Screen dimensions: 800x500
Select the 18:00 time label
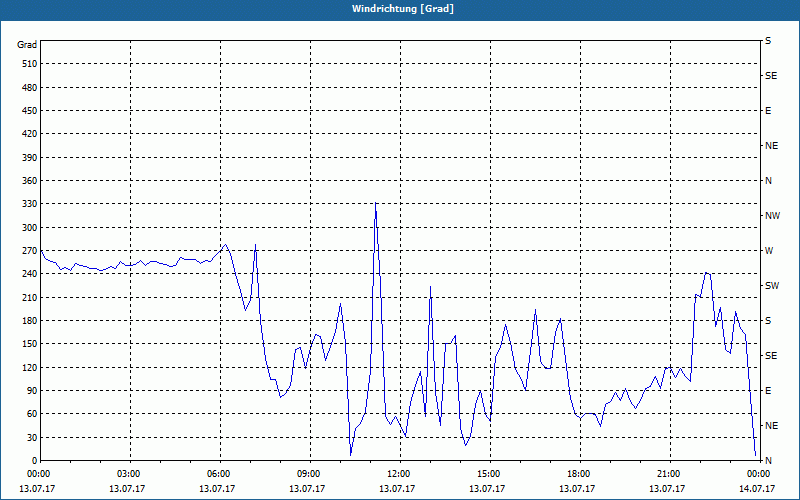point(580,474)
